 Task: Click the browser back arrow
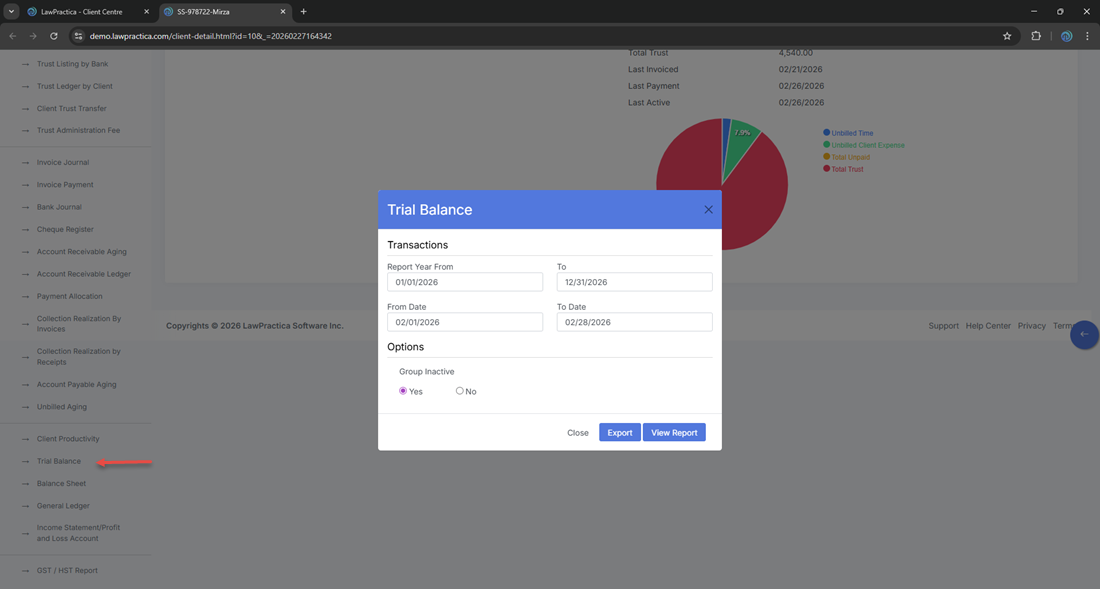coord(13,36)
